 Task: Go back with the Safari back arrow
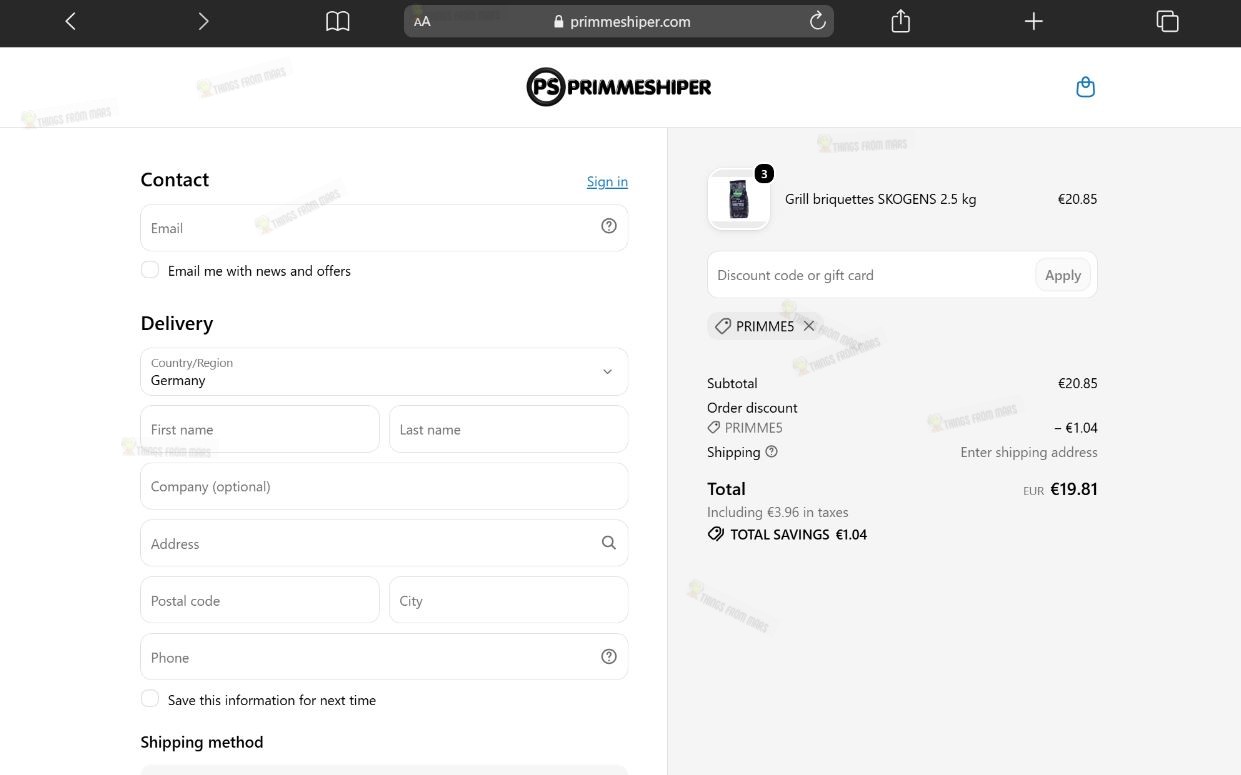pyautogui.click(x=70, y=21)
